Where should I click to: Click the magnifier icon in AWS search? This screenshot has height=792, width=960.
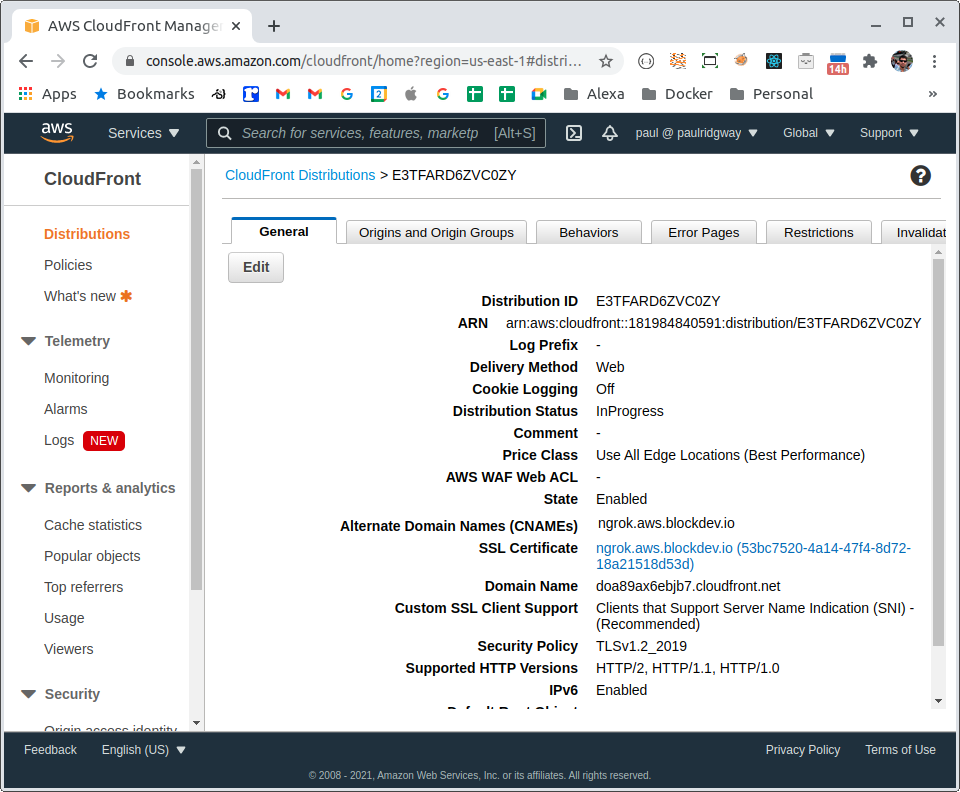coord(225,133)
